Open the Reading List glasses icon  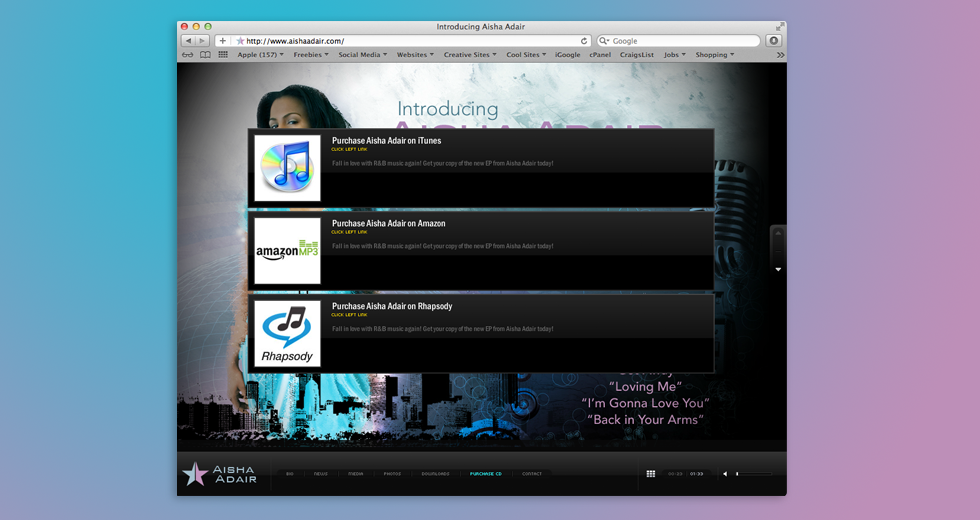pyautogui.click(x=188, y=55)
